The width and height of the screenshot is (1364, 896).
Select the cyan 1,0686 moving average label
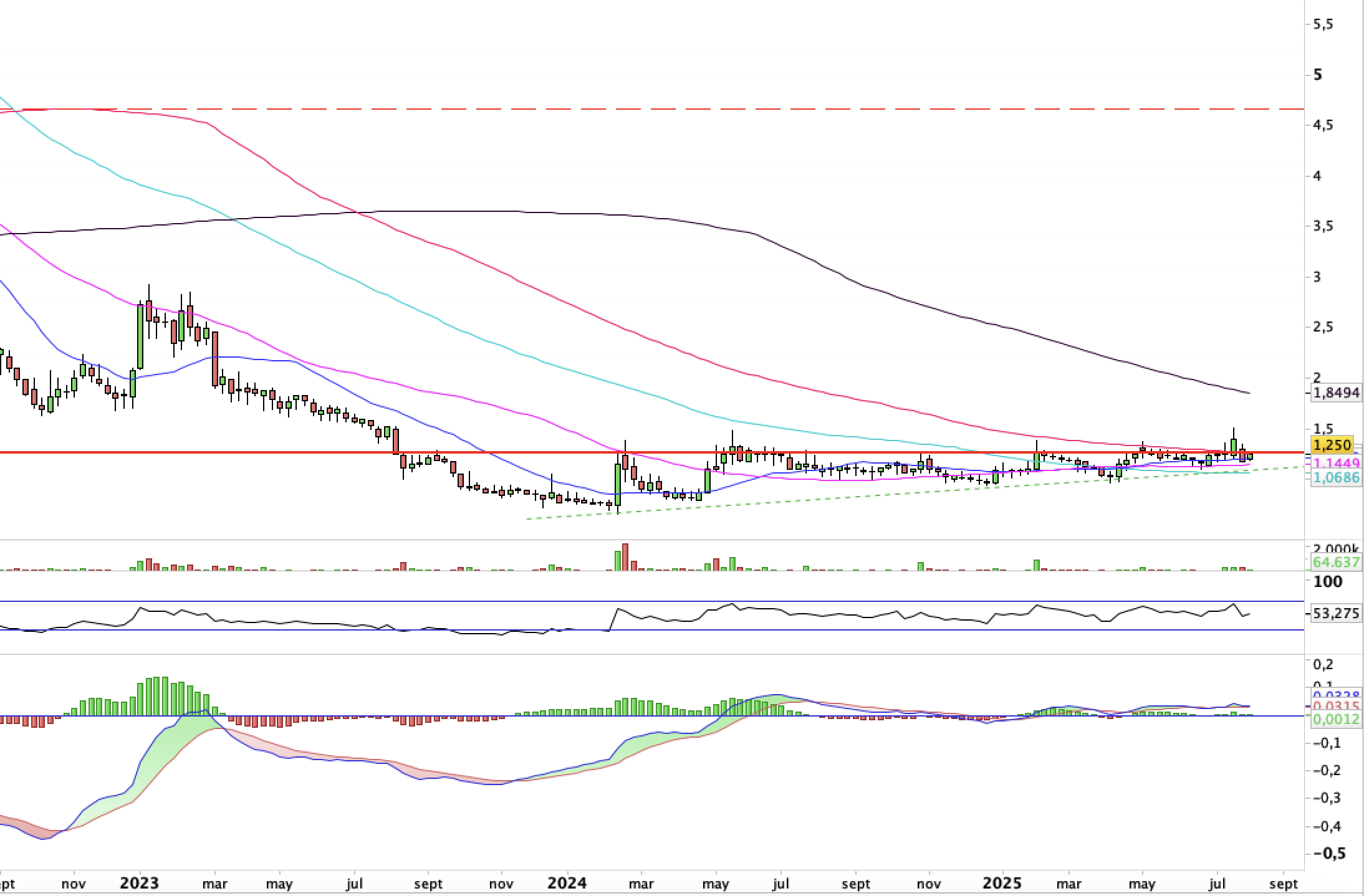(x=1336, y=477)
